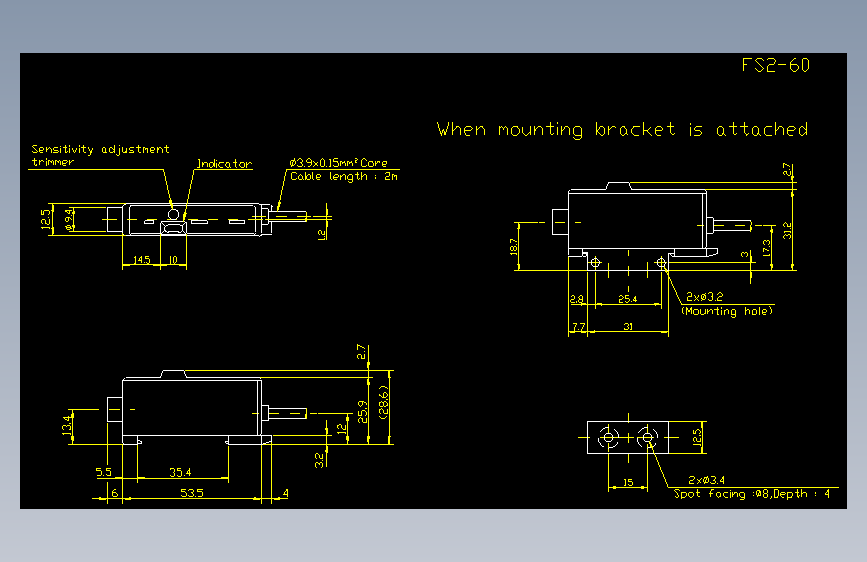
Task: Click the ø9.4 diameter dimension
Action: [69, 220]
